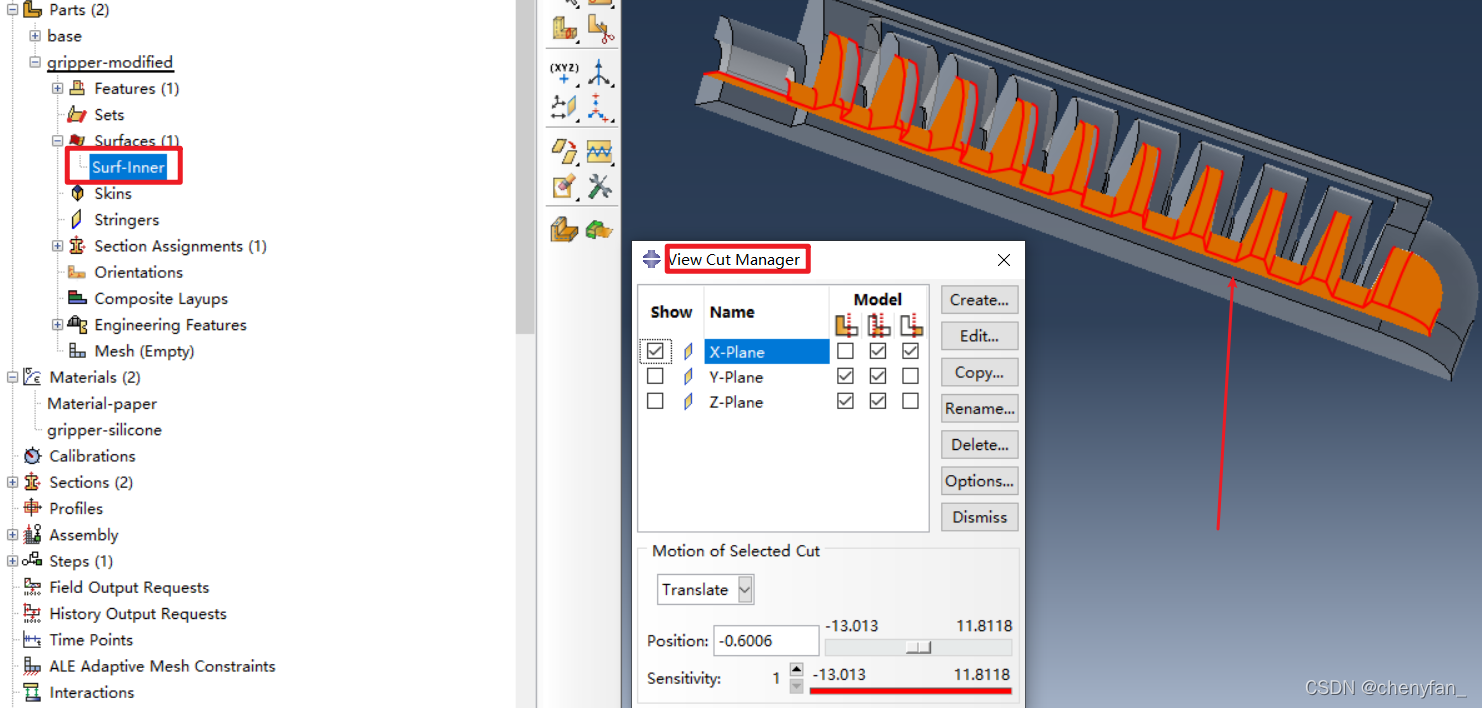The width and height of the screenshot is (1482, 708).
Task: Select the Create Datum Axis tool
Action: (599, 73)
